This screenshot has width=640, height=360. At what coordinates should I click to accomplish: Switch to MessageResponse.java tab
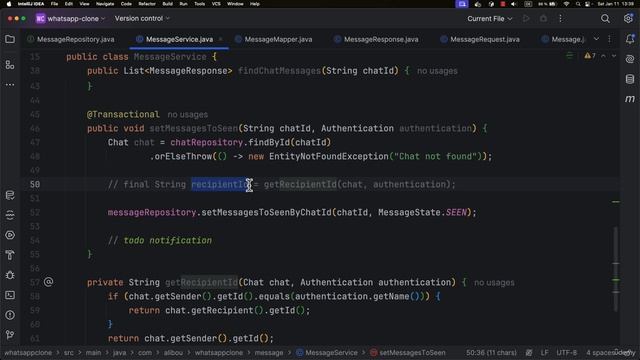point(376,40)
